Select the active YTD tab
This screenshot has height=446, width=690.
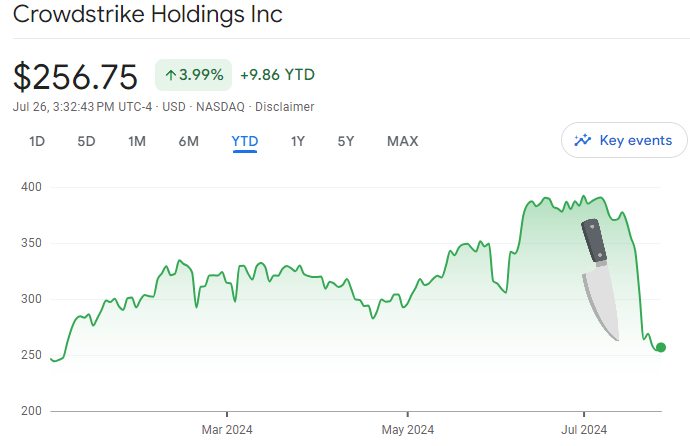(x=245, y=141)
